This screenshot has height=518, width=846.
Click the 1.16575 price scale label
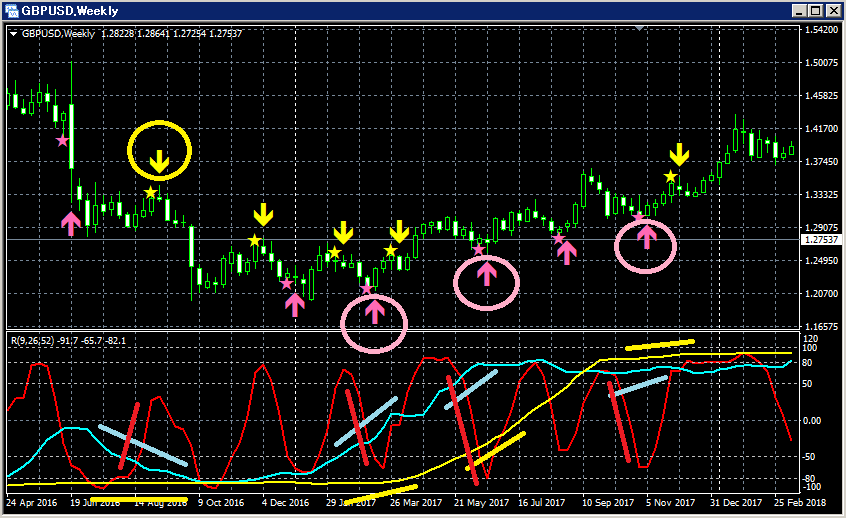(x=821, y=327)
